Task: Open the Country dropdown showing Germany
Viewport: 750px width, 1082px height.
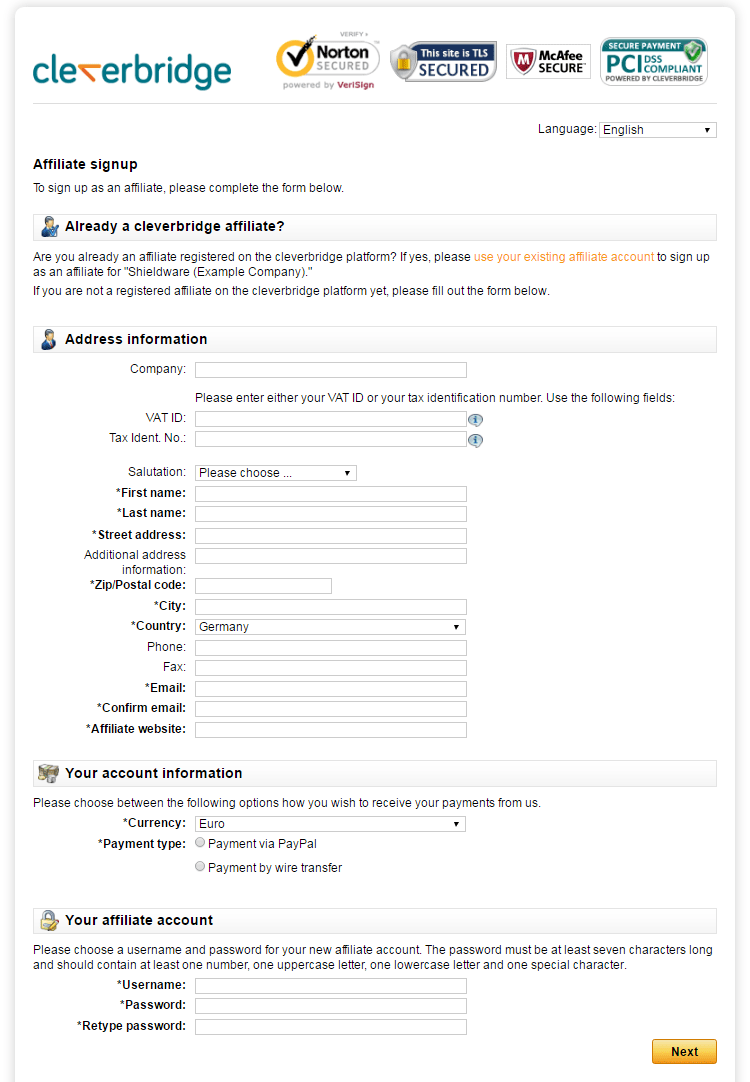Action: tap(330, 626)
